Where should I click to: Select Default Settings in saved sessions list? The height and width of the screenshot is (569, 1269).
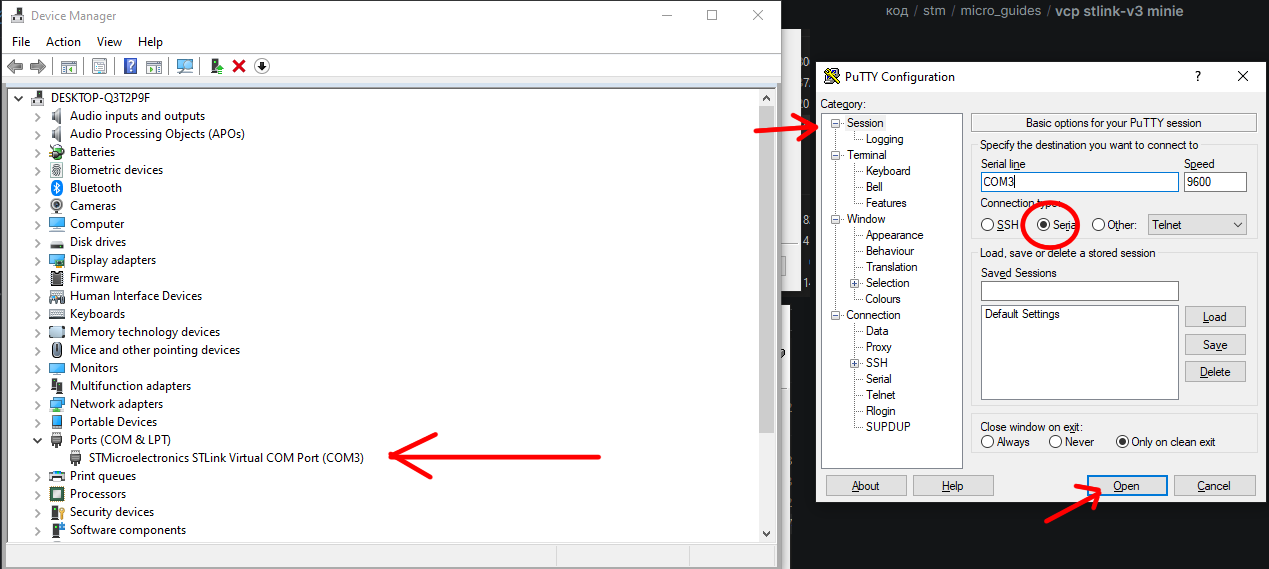click(x=1022, y=314)
